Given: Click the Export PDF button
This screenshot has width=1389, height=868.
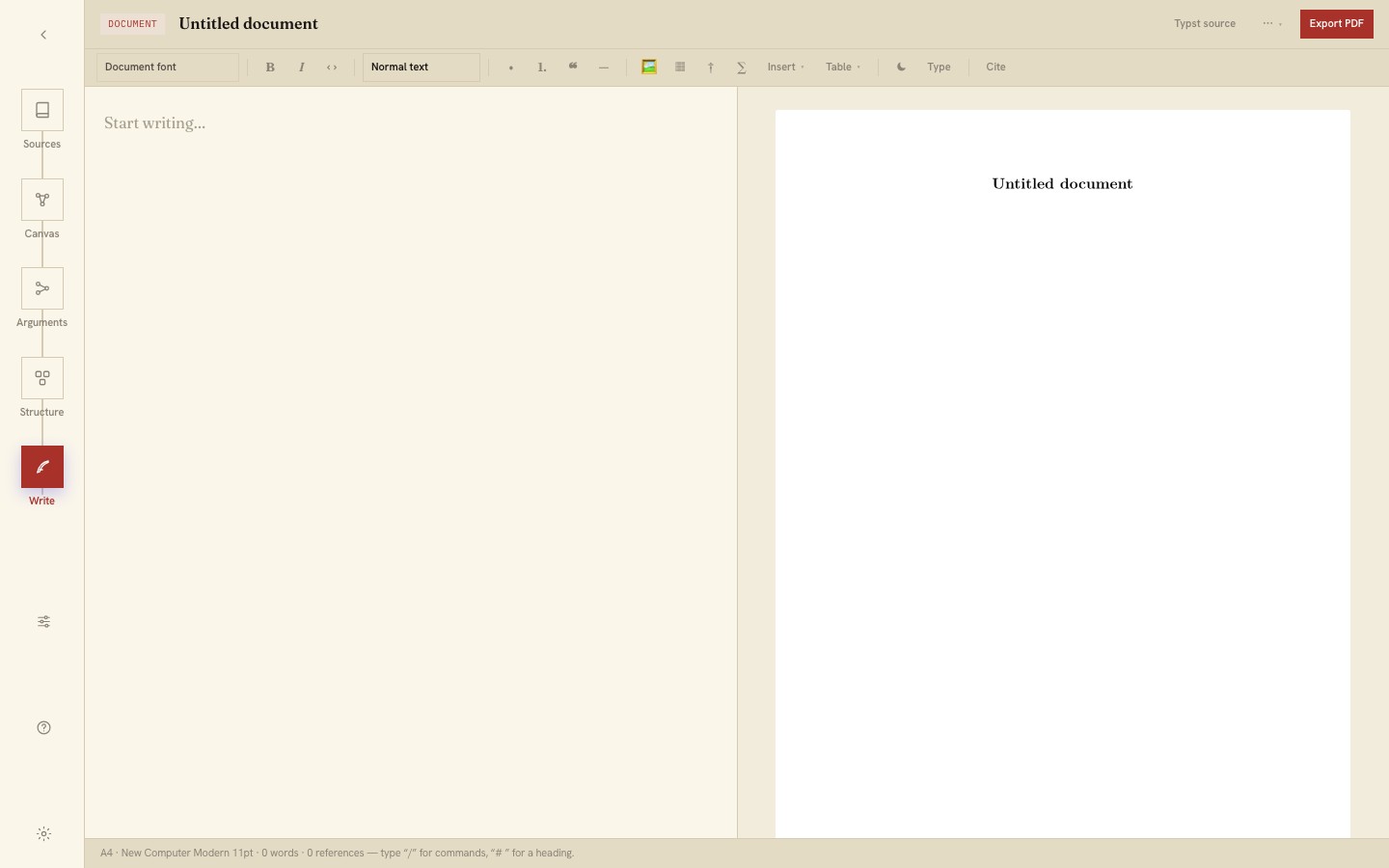Looking at the screenshot, I should coord(1337,24).
